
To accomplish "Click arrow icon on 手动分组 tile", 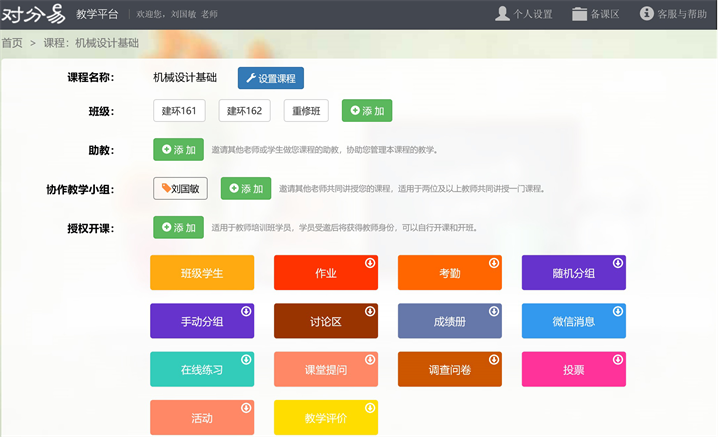I will [246, 311].
